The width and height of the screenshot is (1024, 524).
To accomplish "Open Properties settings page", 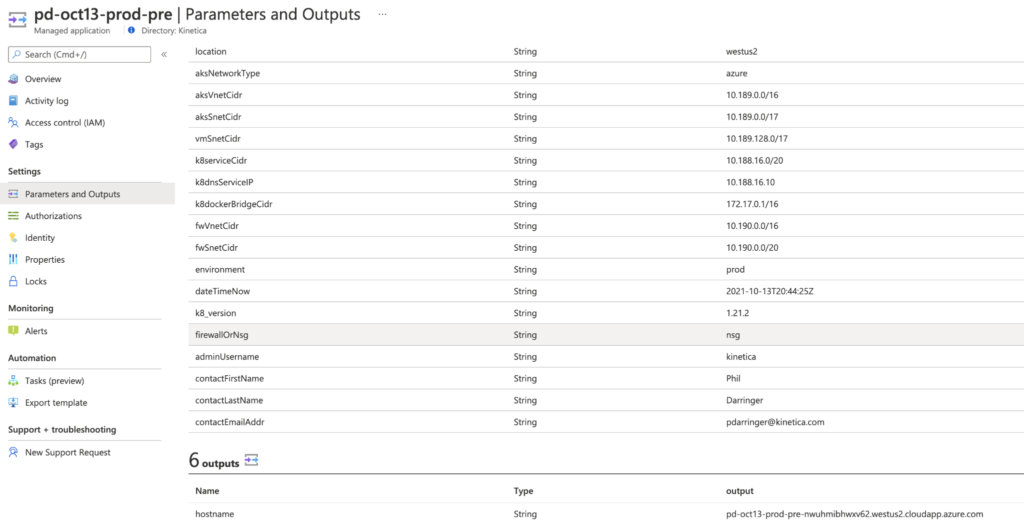I will pyautogui.click(x=45, y=259).
